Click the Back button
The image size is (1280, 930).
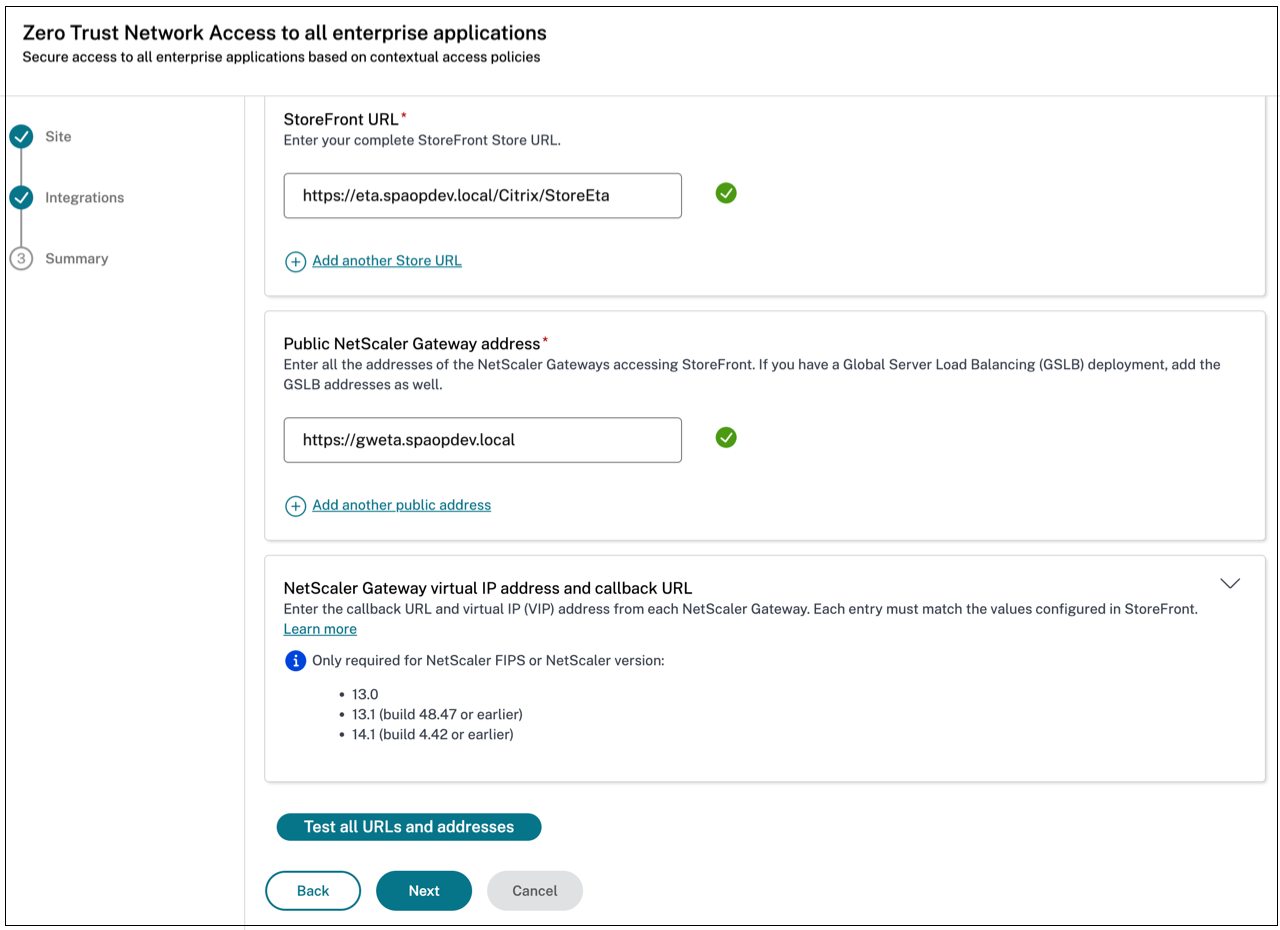313,891
